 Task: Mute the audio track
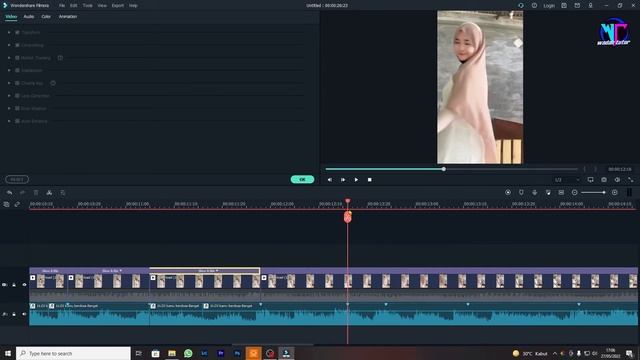24,314
